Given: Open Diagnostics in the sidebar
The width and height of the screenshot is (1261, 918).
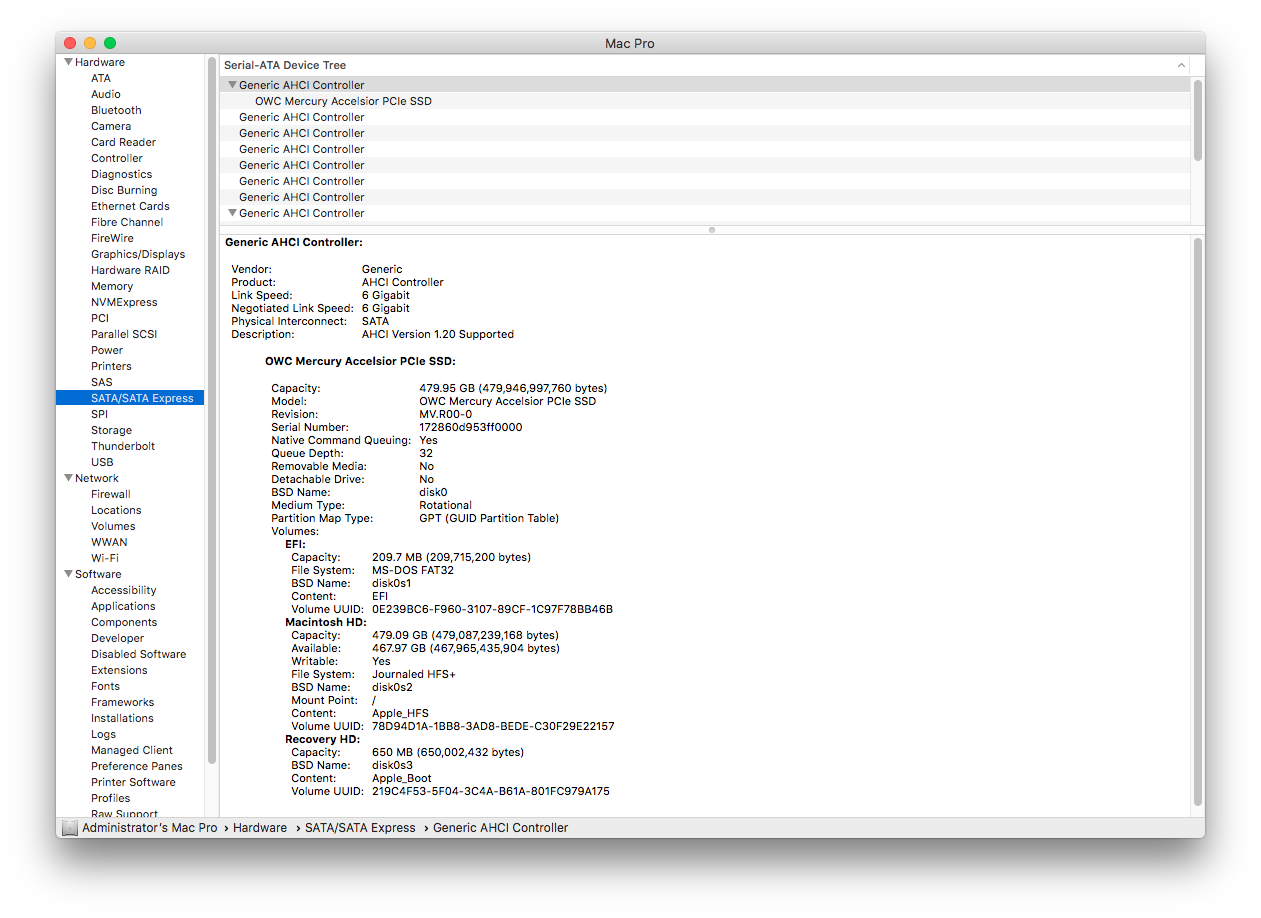Looking at the screenshot, I should tap(121, 174).
